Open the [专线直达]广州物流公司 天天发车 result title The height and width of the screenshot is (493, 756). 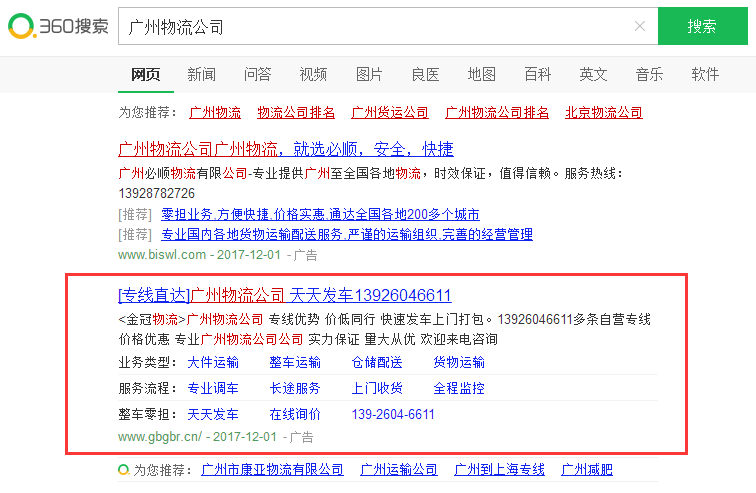pos(284,295)
